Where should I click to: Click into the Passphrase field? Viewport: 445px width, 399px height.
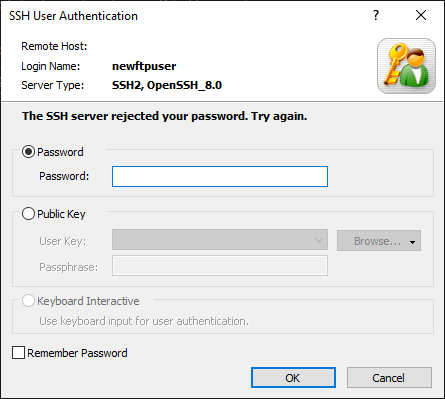click(220, 266)
